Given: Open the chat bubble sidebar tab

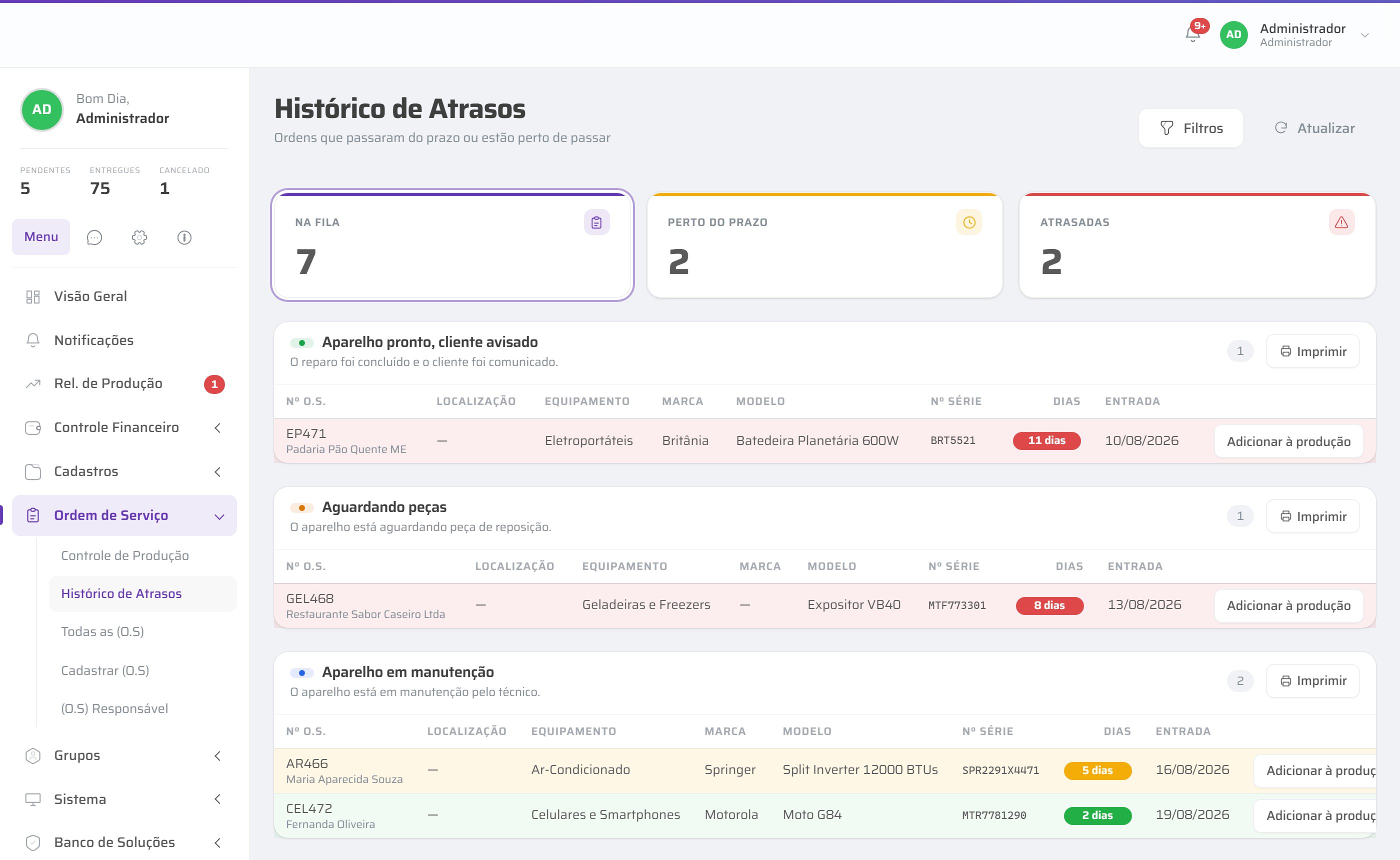Looking at the screenshot, I should click(94, 237).
